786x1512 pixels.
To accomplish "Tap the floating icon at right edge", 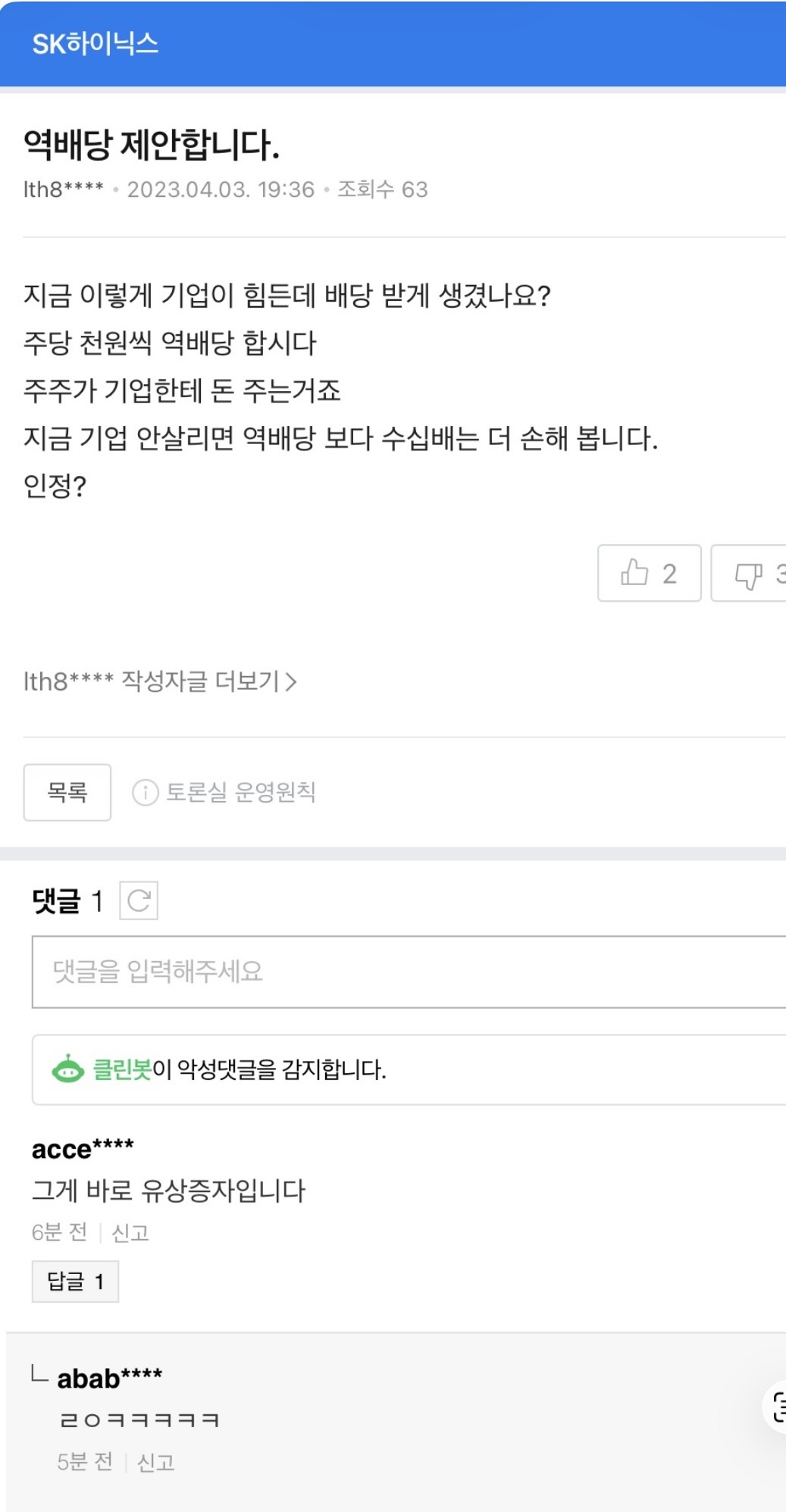I will coord(778,1407).
